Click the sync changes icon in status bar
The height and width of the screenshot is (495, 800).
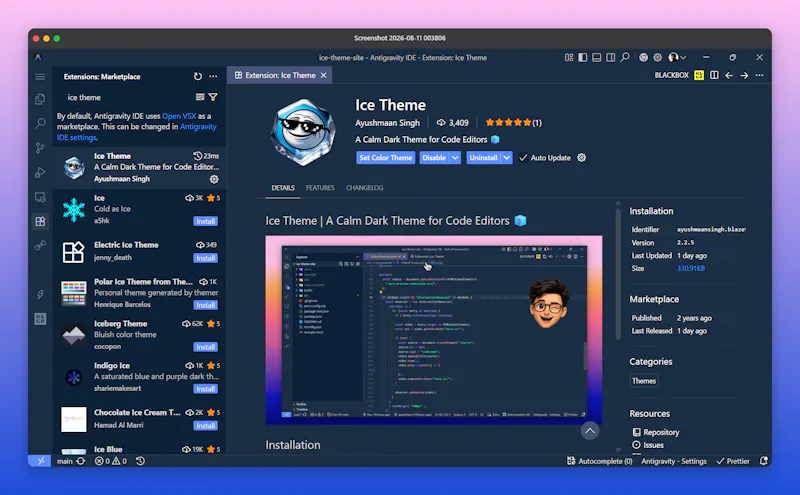coord(81,461)
